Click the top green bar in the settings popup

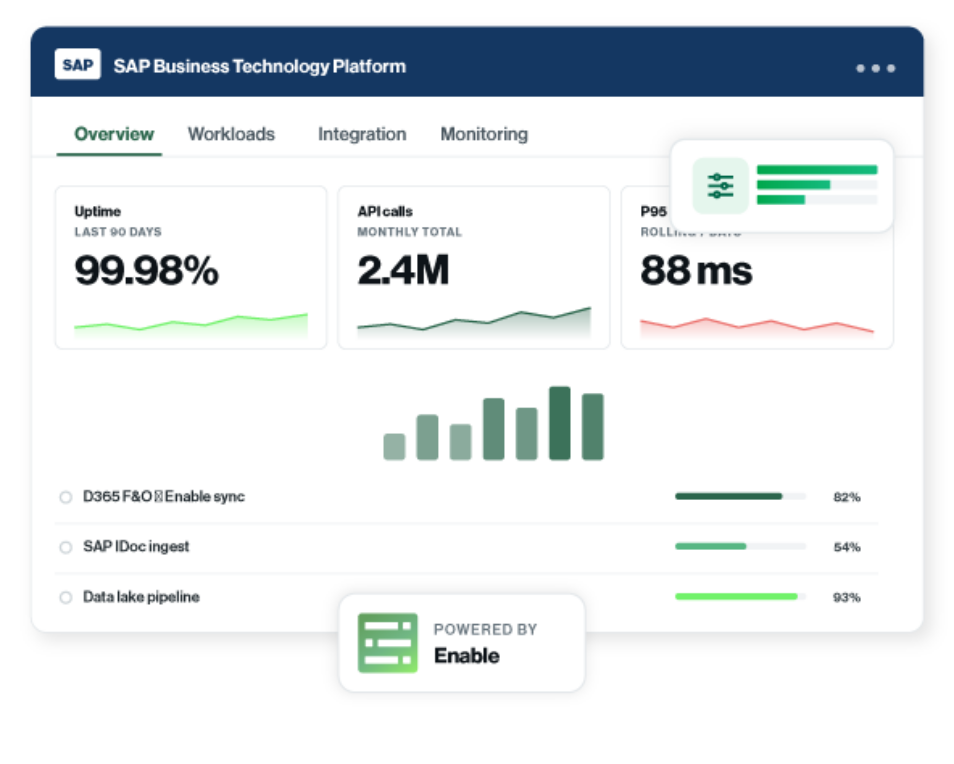pyautogui.click(x=817, y=170)
